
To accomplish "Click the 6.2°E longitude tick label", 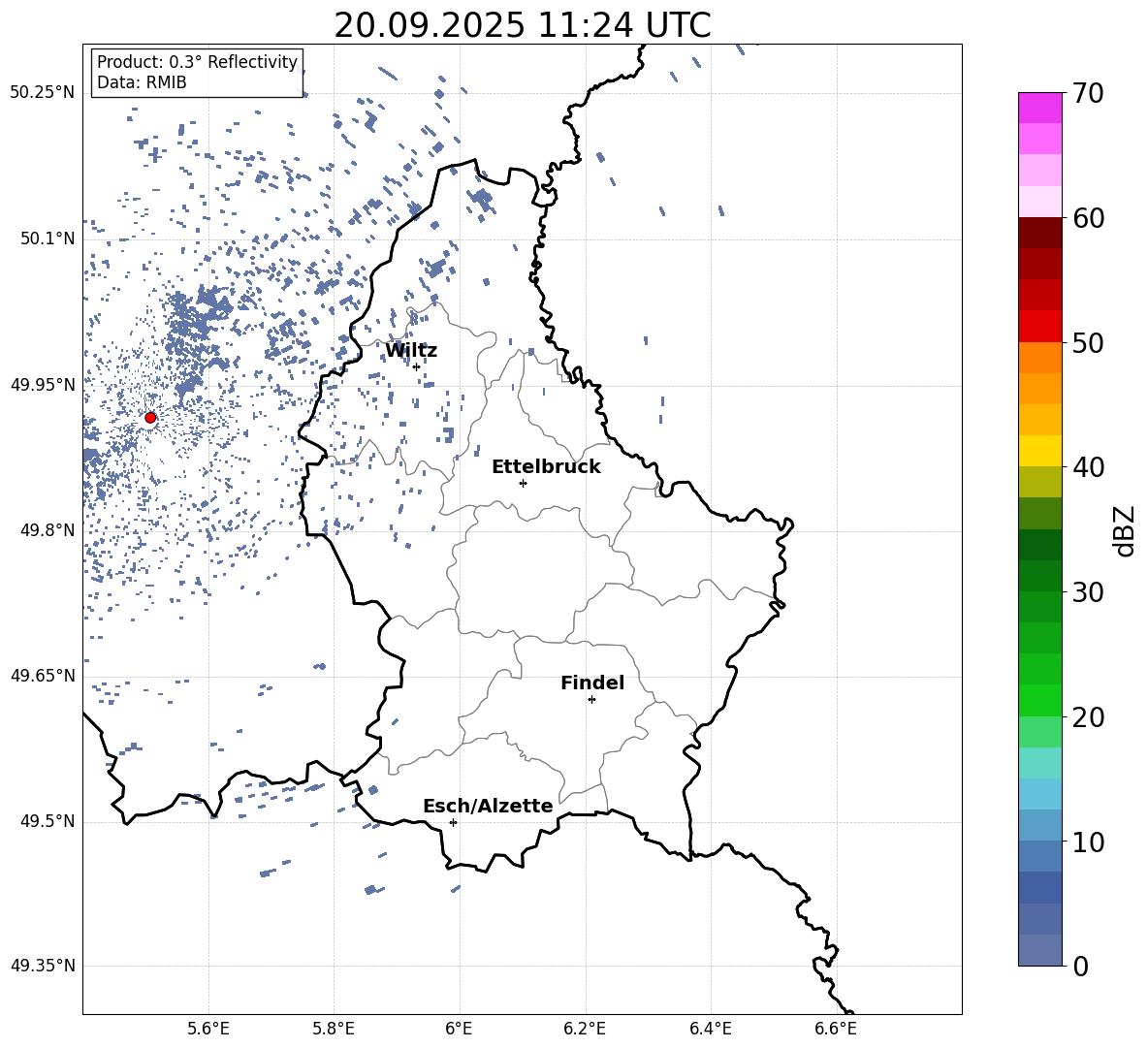I will pos(586,1028).
